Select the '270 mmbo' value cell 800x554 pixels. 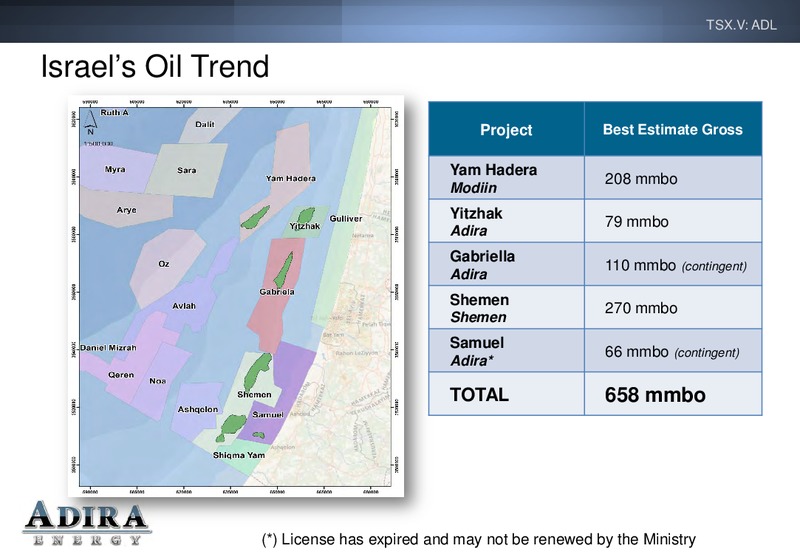point(673,308)
